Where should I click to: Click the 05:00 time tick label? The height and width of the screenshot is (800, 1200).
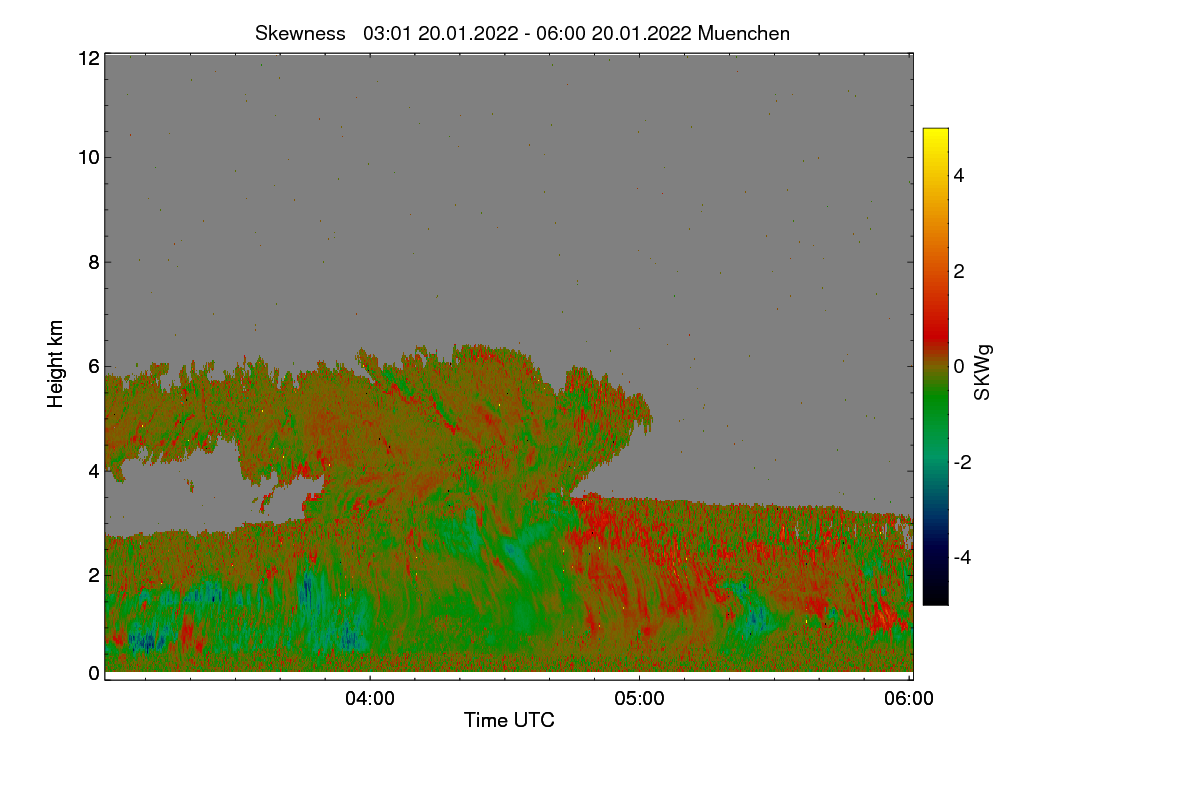tap(640, 699)
